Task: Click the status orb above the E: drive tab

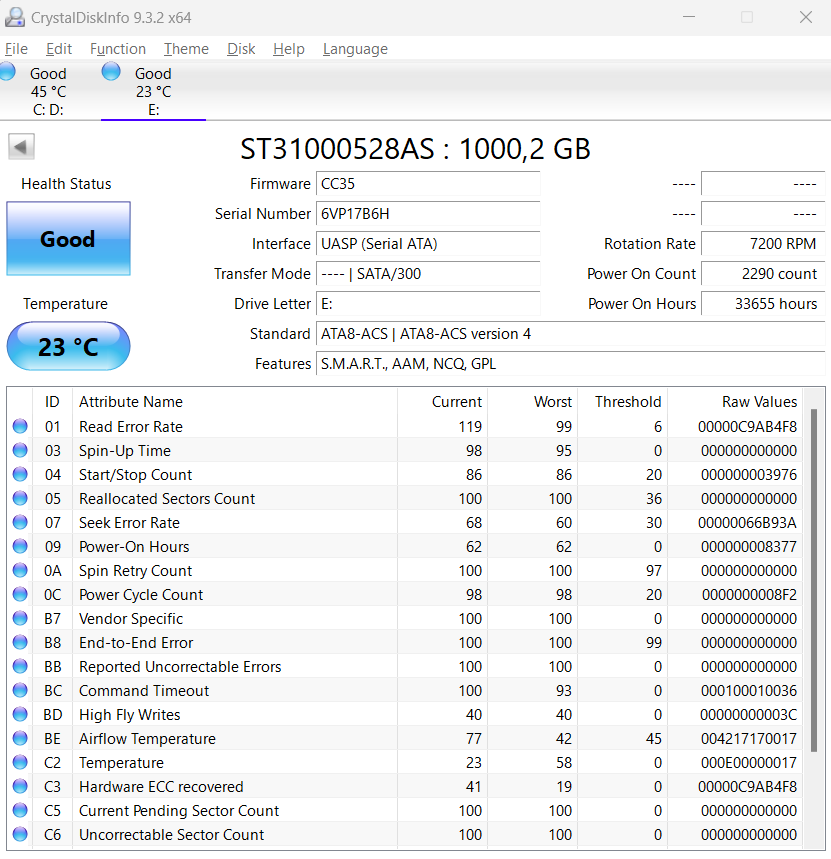Action: [x=111, y=72]
